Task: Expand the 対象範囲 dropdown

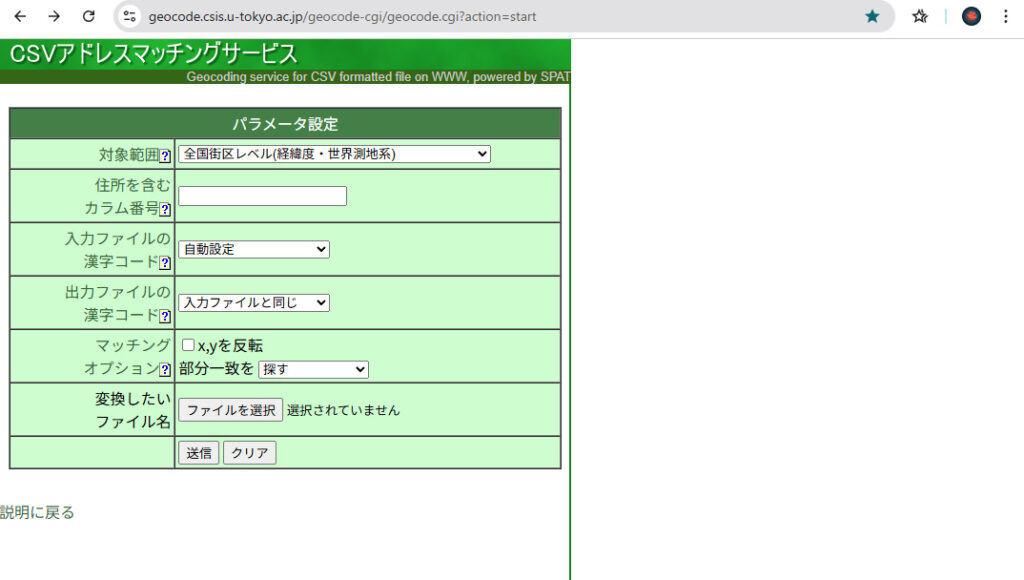Action: click(334, 154)
